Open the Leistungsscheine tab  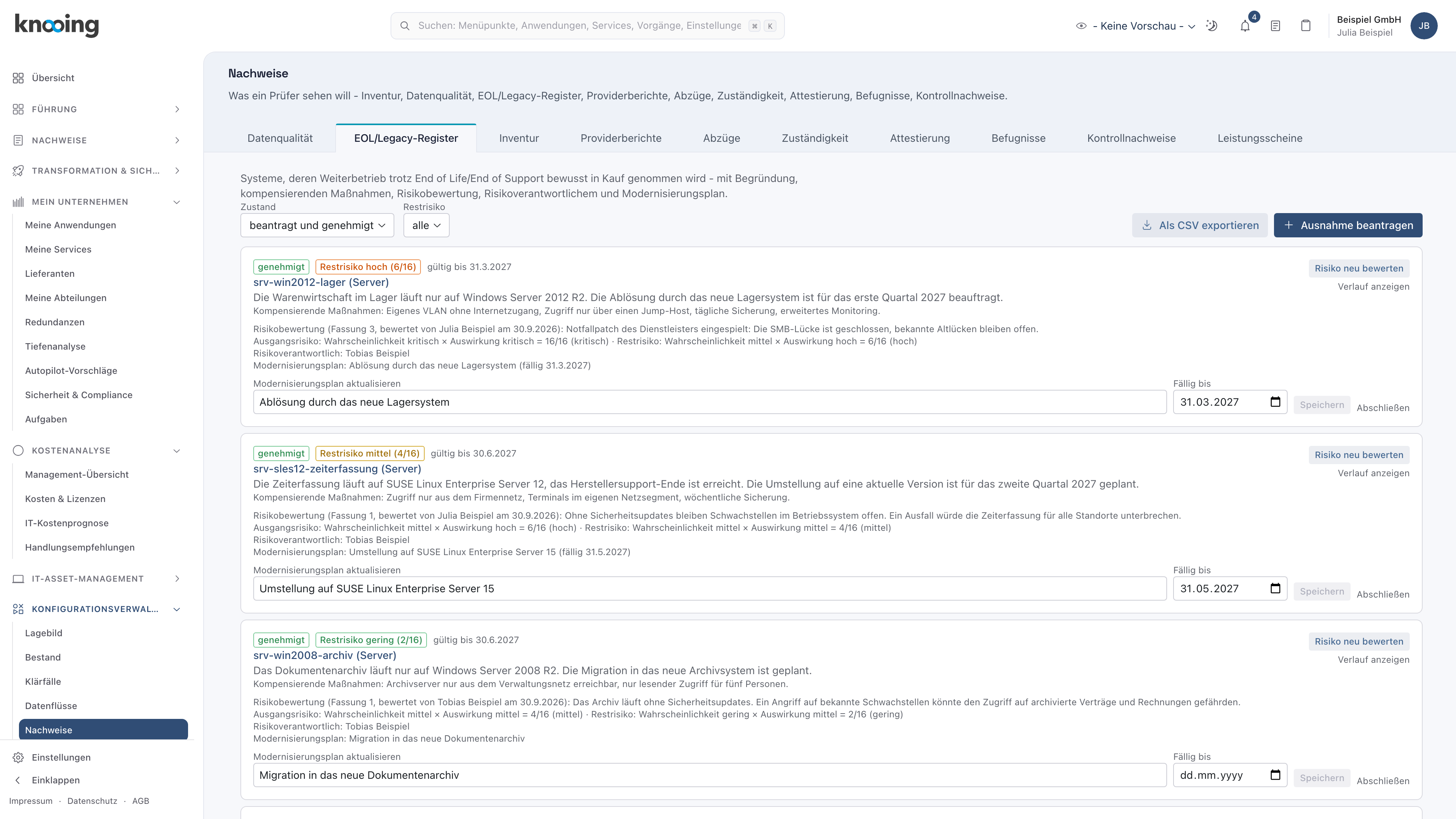[1260, 138]
